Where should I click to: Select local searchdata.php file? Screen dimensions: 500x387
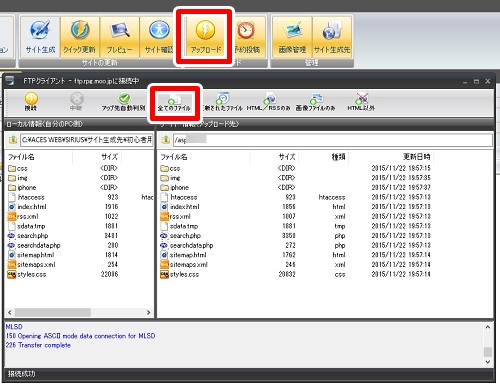(34, 246)
